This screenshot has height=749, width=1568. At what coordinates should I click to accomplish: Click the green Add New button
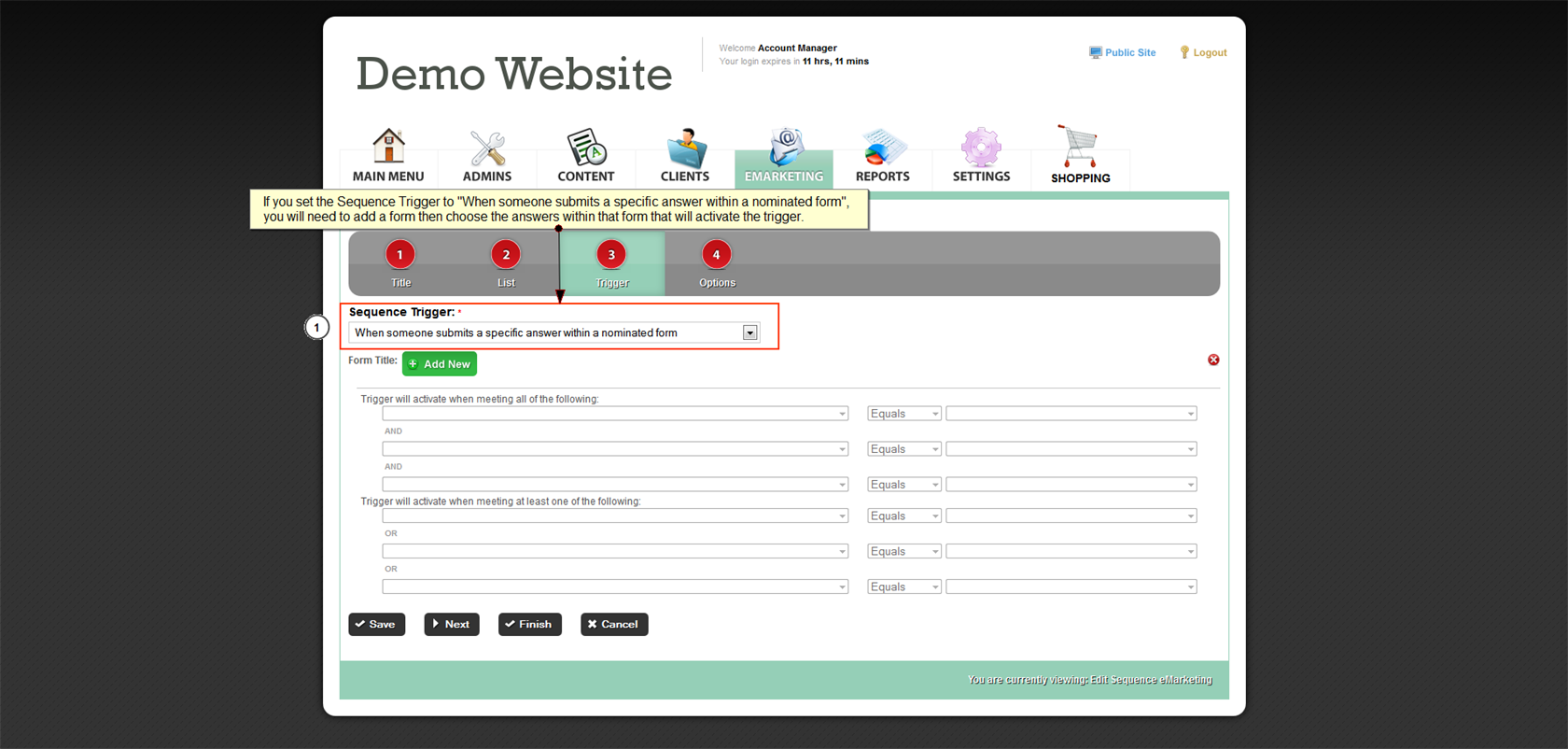pos(440,364)
